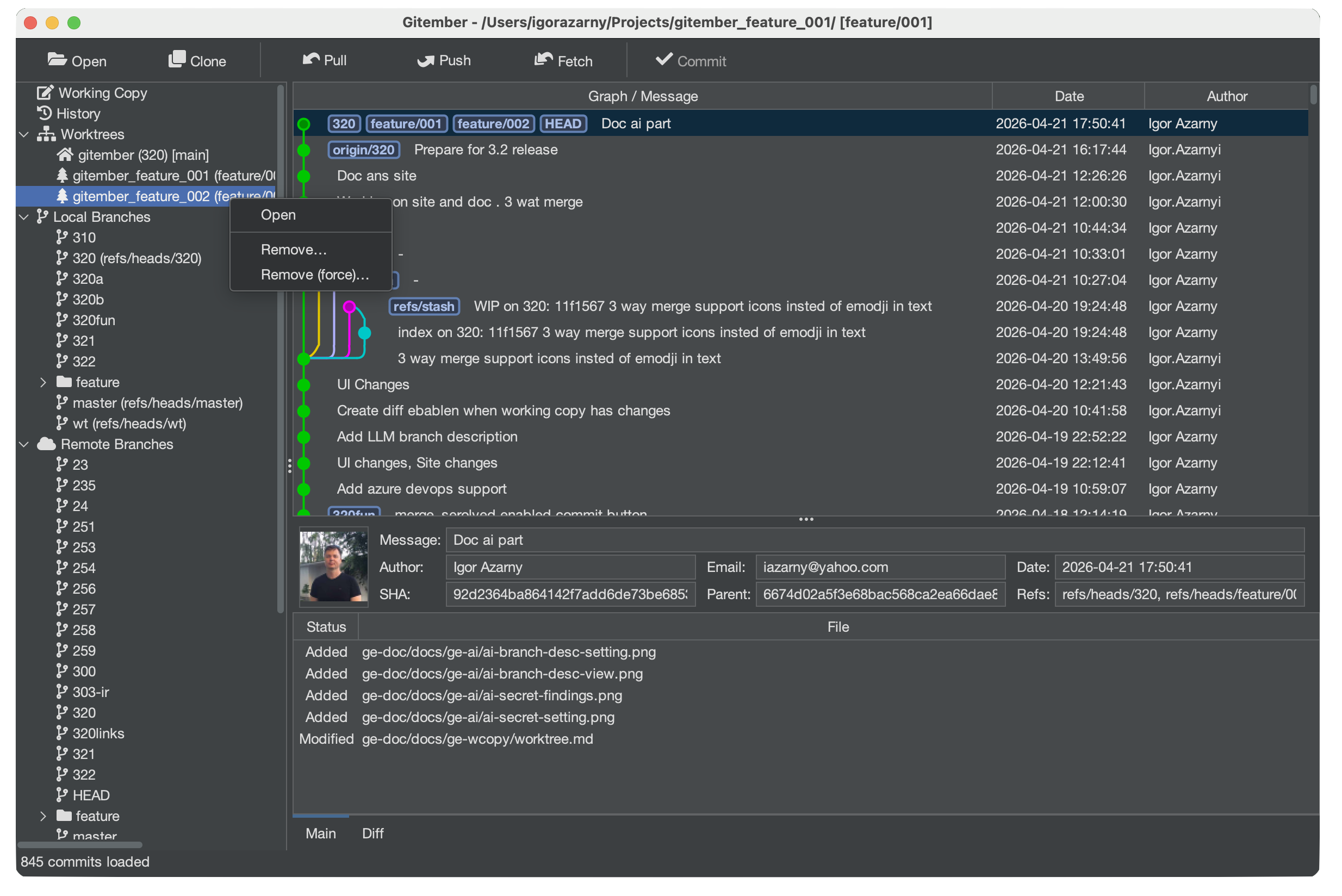
Task: Select the branch icon beside master (refs/heads/master)
Action: click(63, 402)
